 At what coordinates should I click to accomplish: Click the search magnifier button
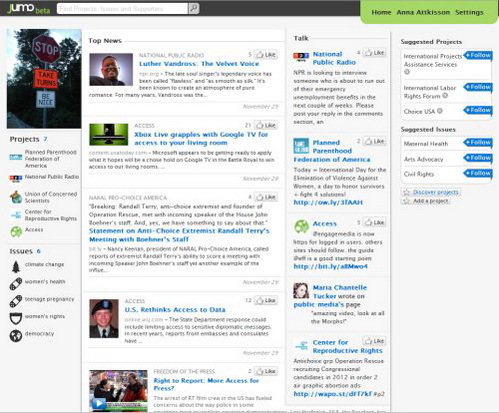[x=194, y=8]
